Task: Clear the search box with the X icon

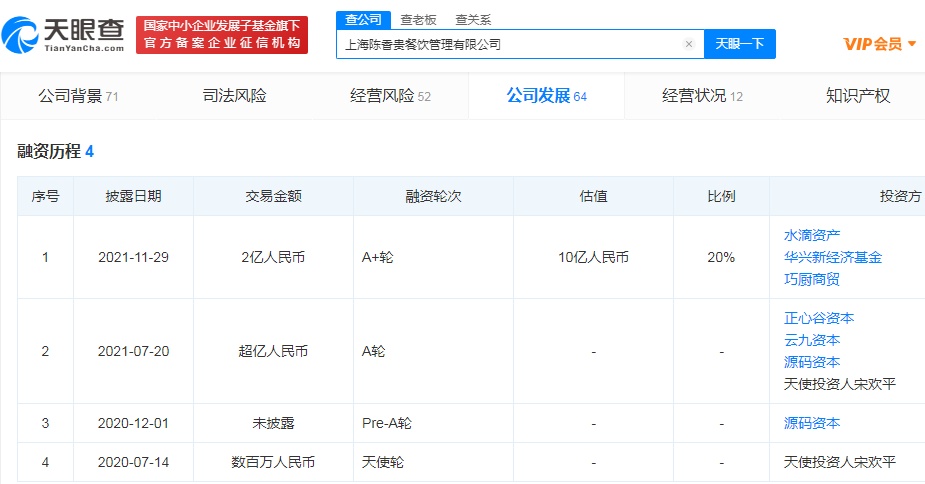Action: [688, 44]
